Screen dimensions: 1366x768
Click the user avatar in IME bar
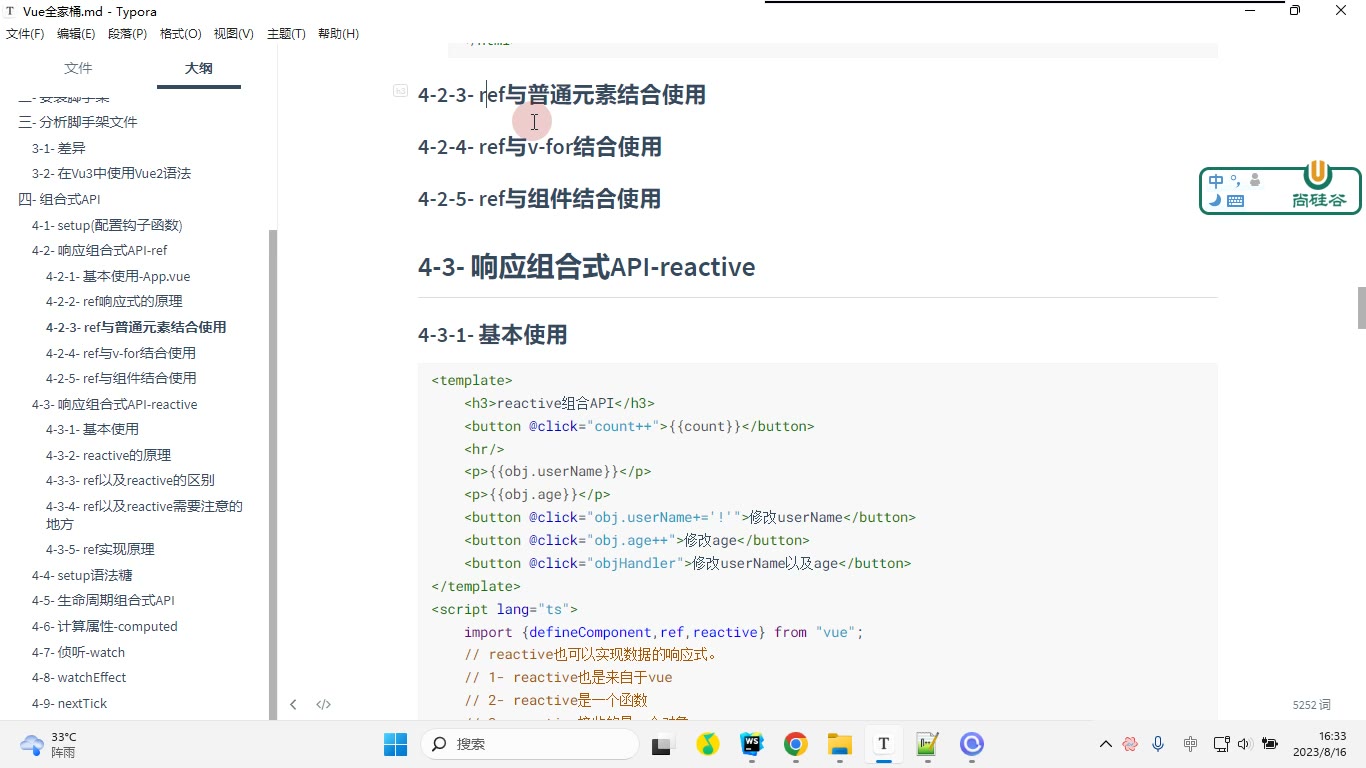pyautogui.click(x=1255, y=180)
